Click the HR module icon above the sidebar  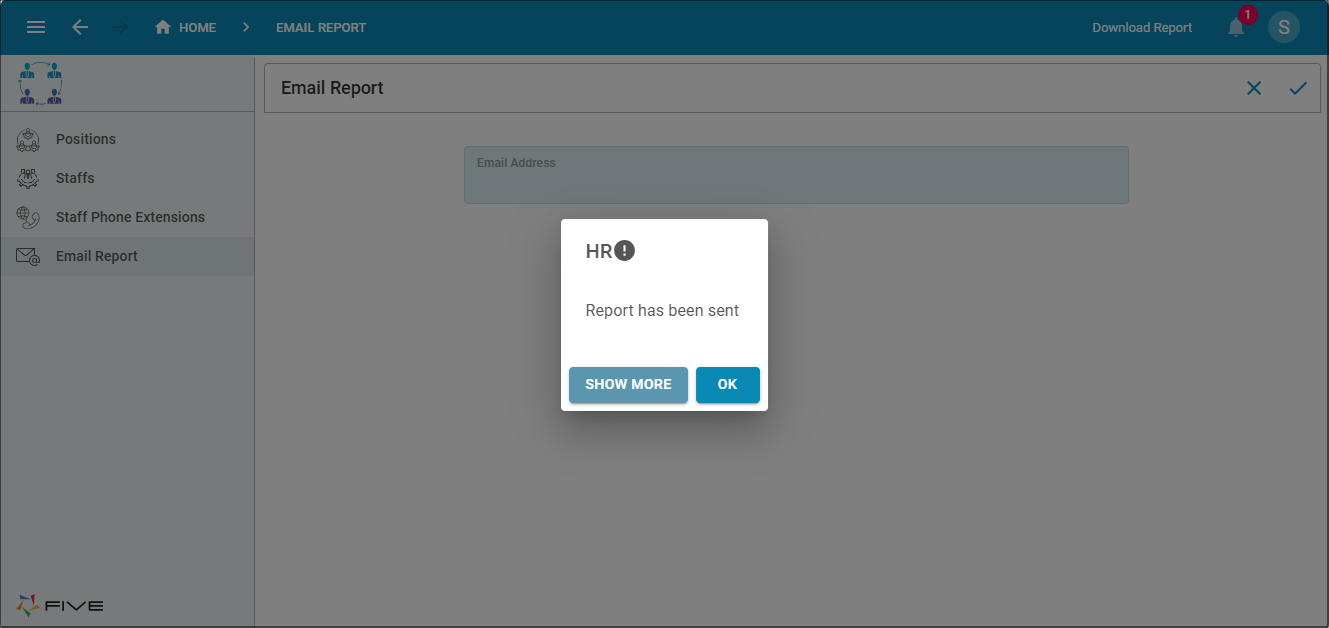tap(40, 83)
